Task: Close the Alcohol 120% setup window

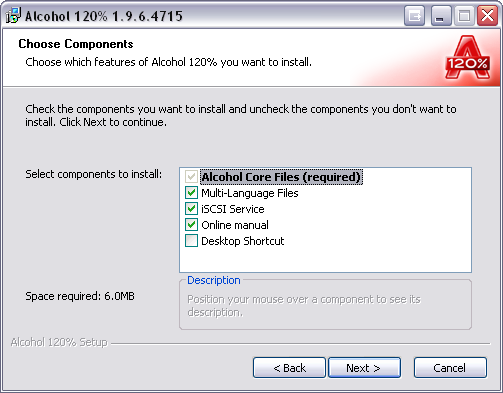Action: (x=487, y=15)
